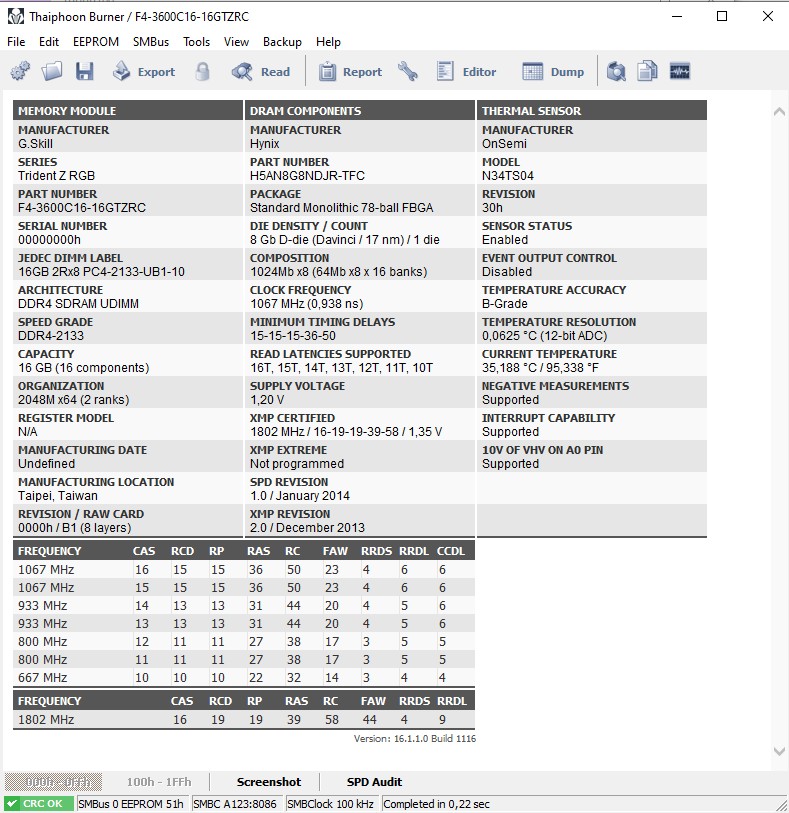Open the Backup menu
This screenshot has height=813, width=789.
[282, 42]
